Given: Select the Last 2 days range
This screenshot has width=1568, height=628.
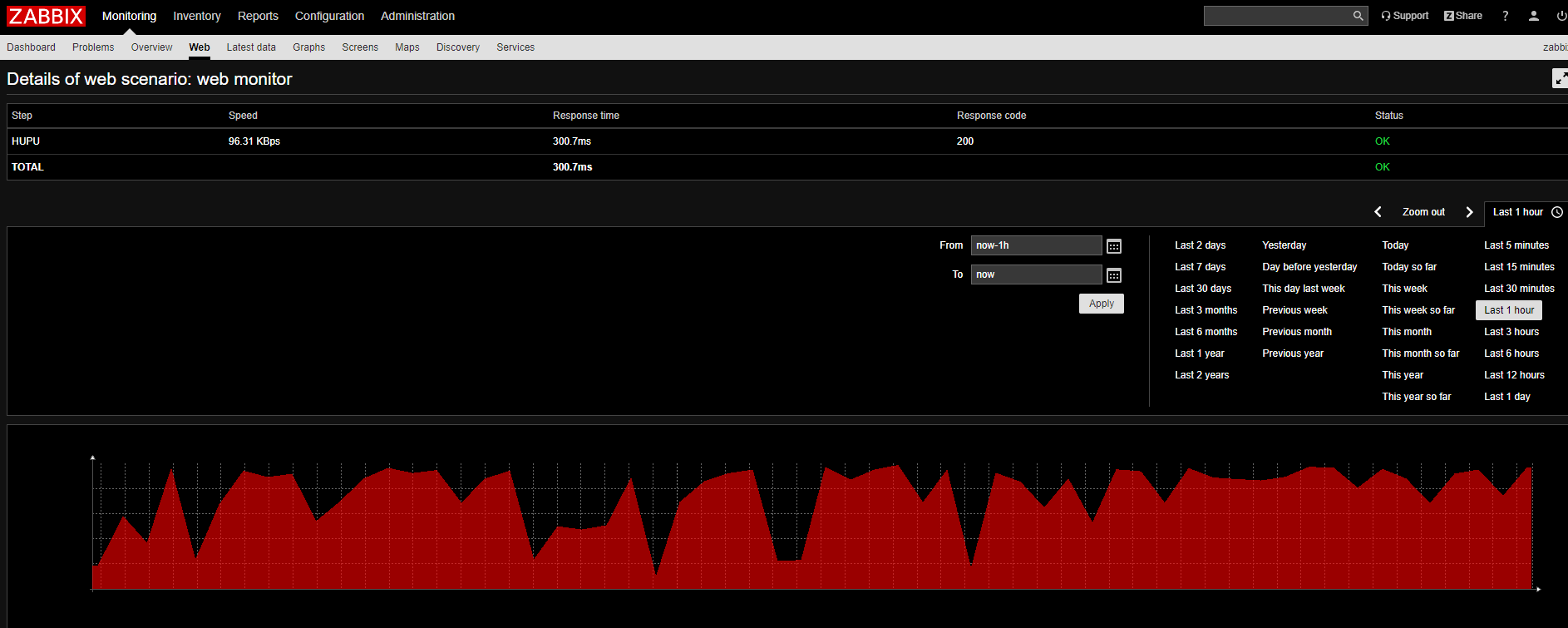Looking at the screenshot, I should pyautogui.click(x=1200, y=245).
